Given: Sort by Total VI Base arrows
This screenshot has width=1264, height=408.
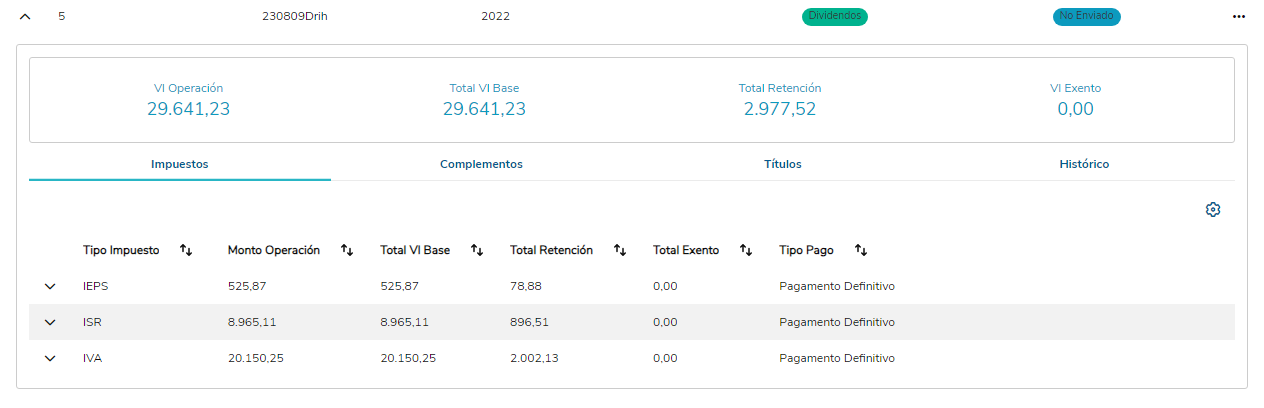Looking at the screenshot, I should point(477,250).
